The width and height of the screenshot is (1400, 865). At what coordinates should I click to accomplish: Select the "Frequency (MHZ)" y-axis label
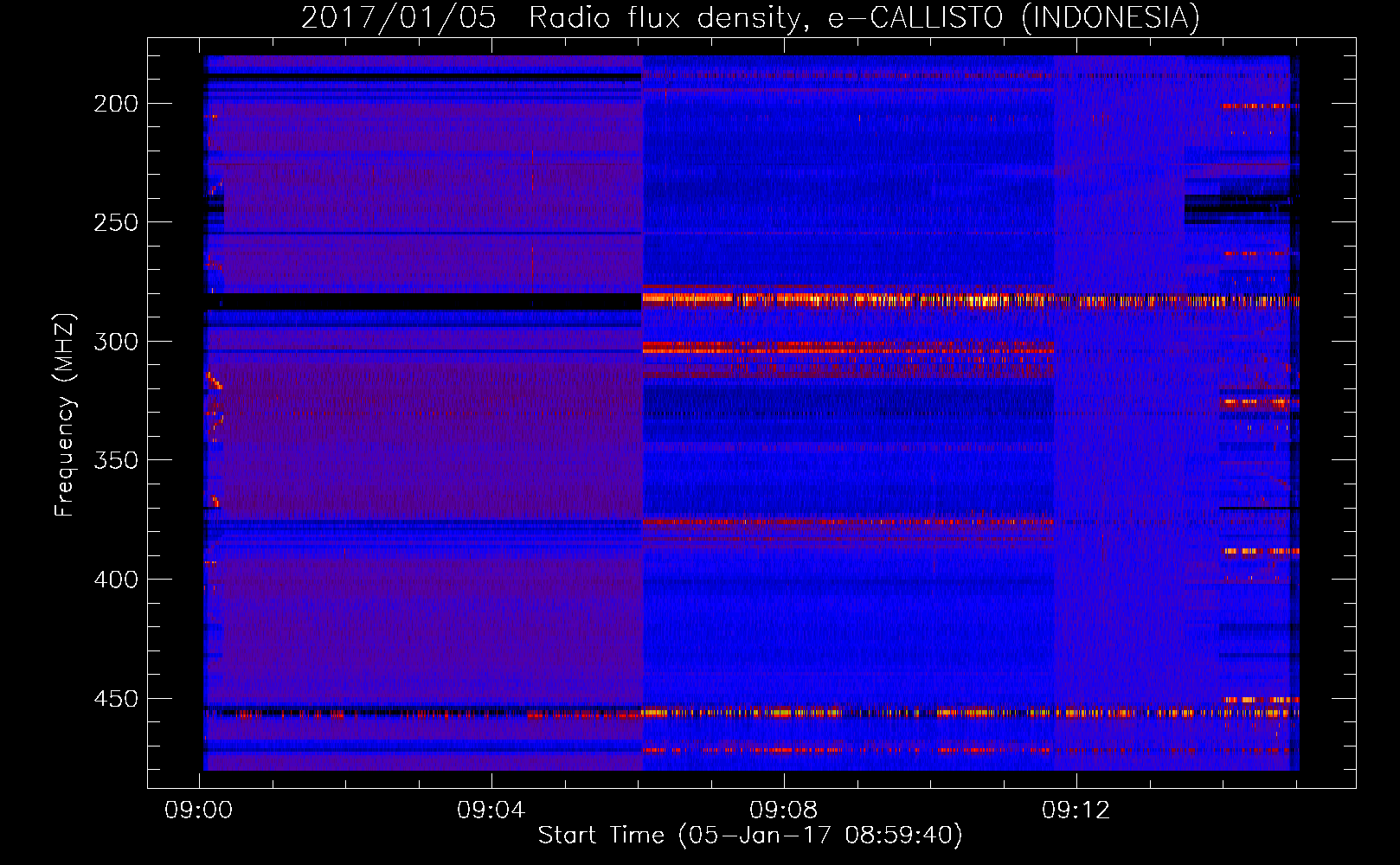65,415
